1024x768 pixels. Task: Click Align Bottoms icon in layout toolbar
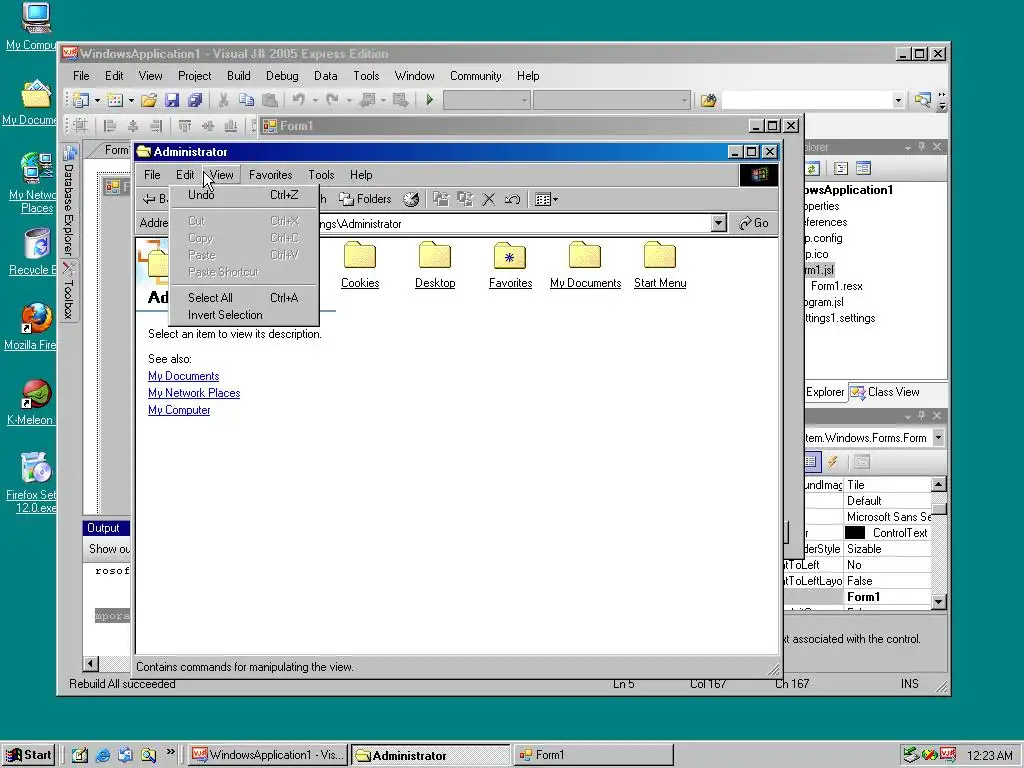coord(231,125)
